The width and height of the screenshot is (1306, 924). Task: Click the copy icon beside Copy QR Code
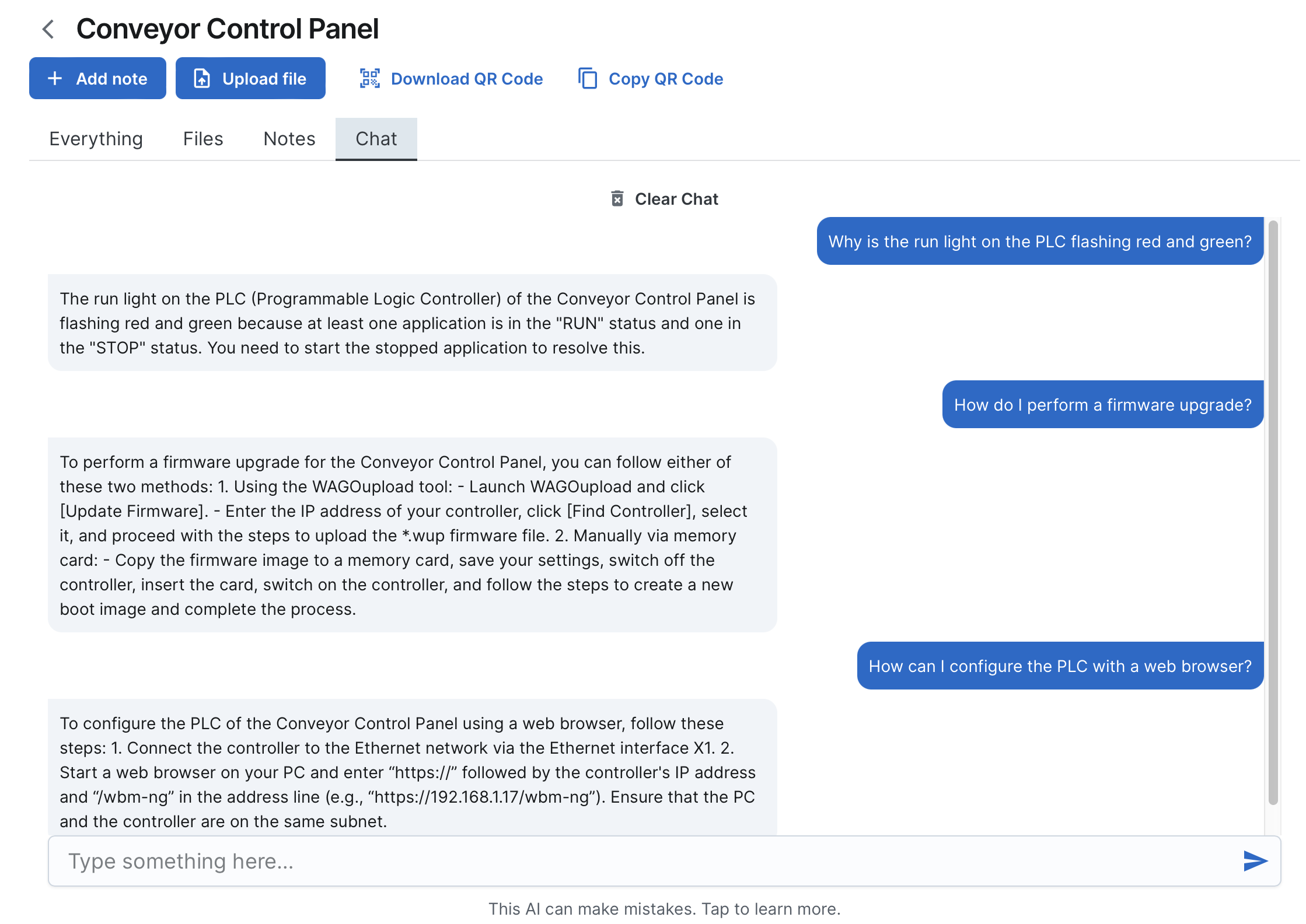point(588,78)
